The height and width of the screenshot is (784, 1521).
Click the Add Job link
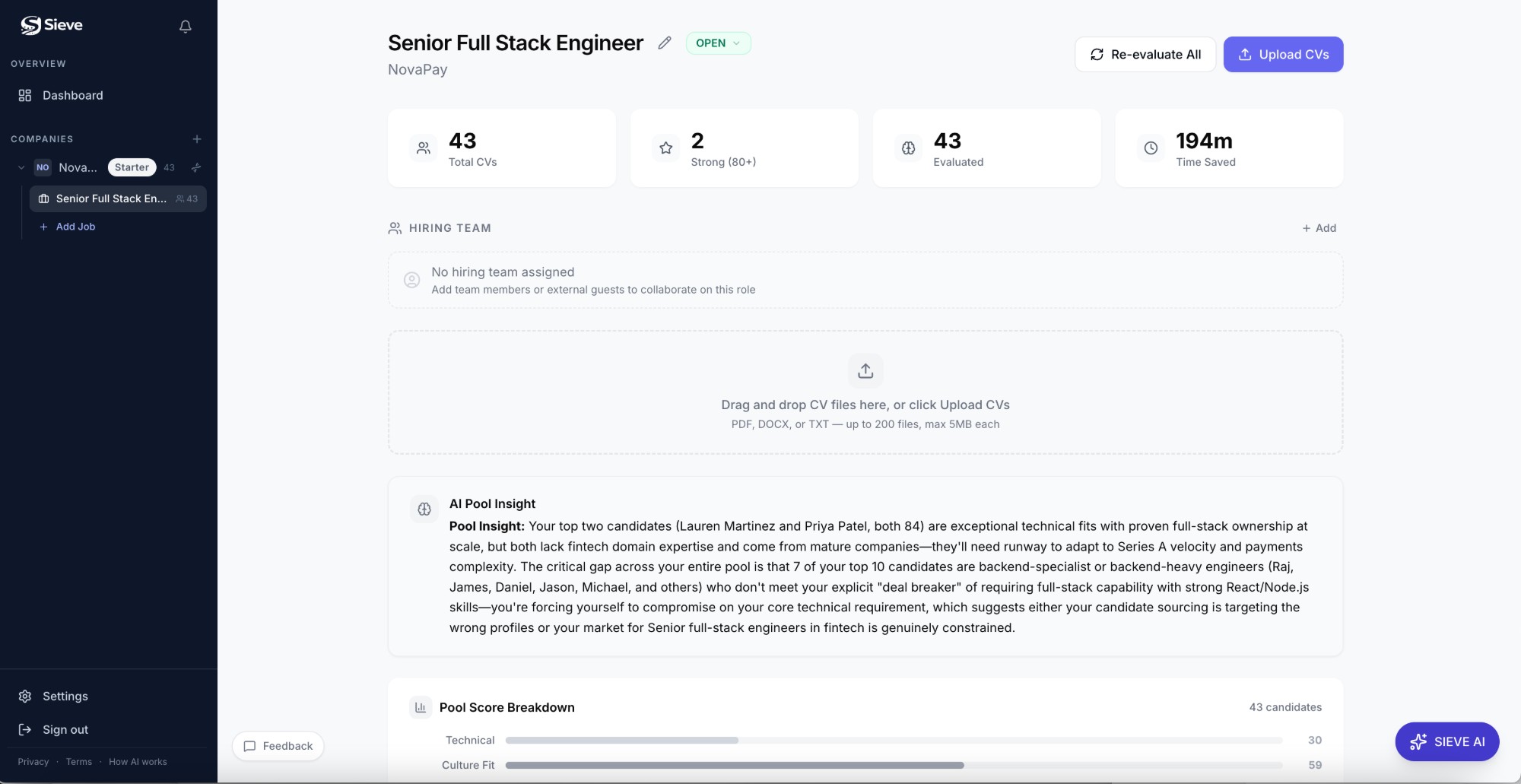[x=75, y=227]
